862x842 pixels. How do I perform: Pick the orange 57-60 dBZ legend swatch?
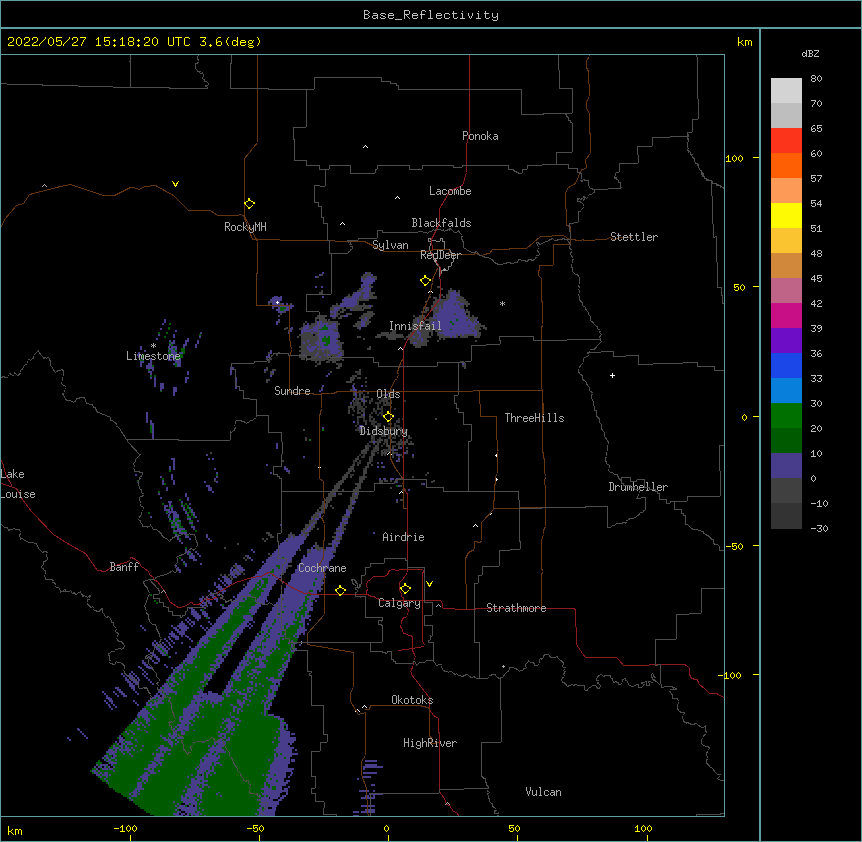pyautogui.click(x=786, y=165)
